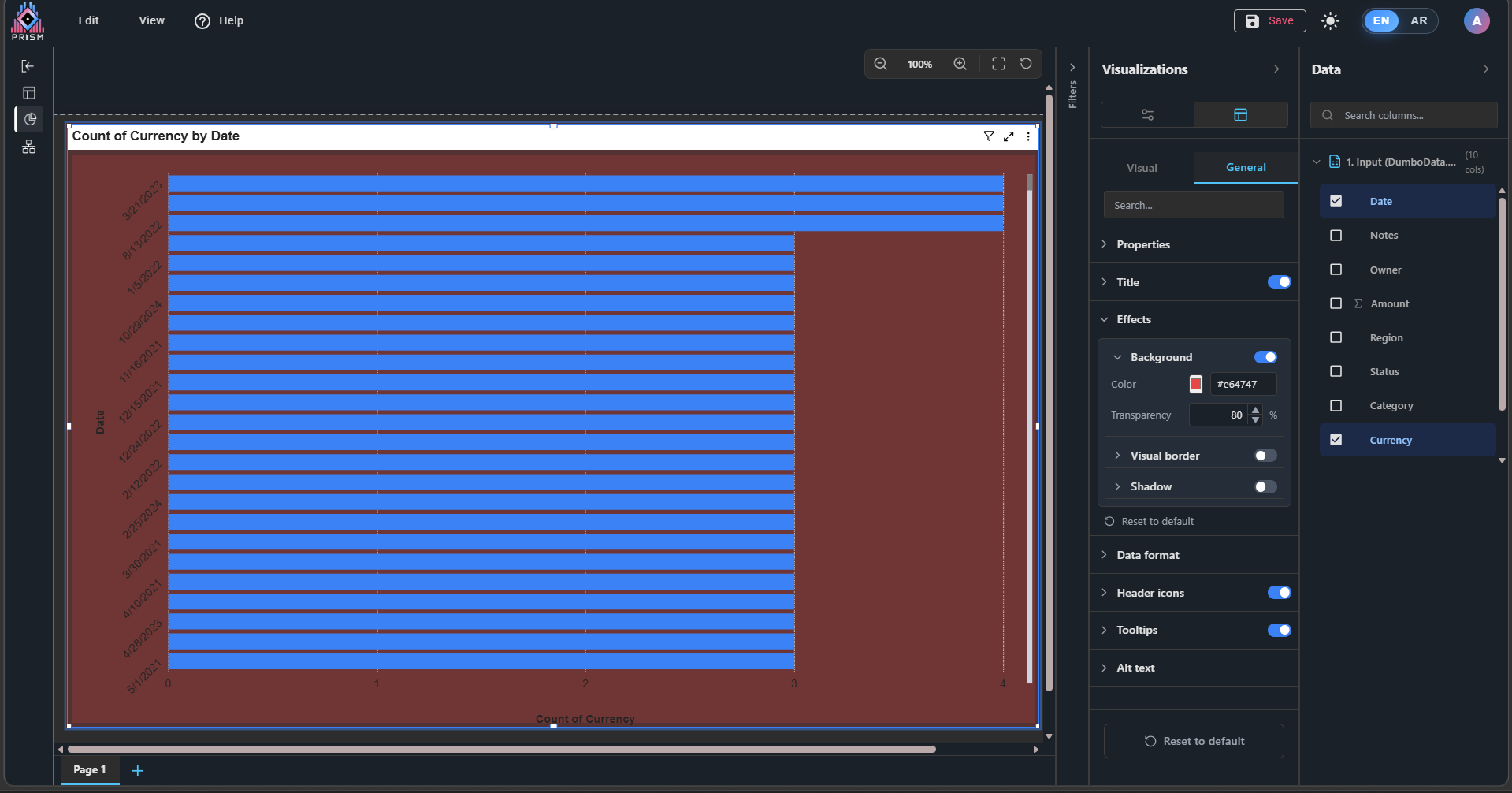Click the reset zoom rotate icon

(x=1026, y=64)
